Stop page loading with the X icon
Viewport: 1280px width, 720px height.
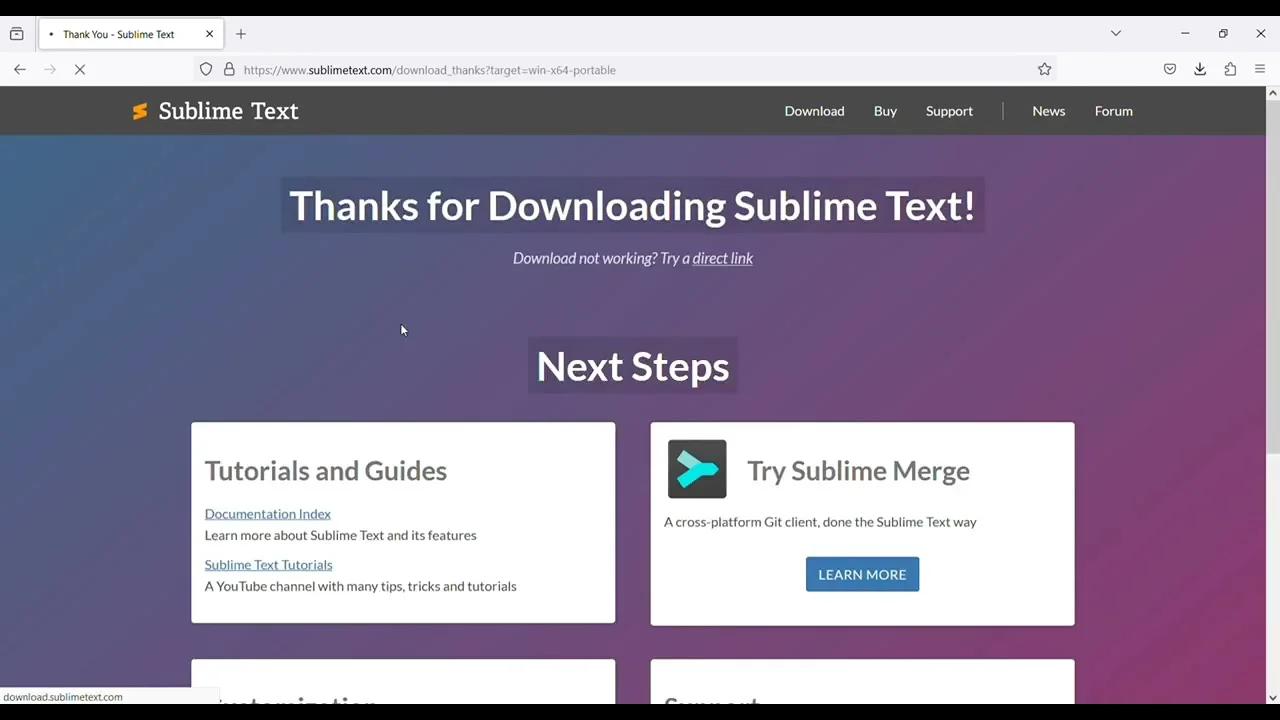tap(80, 69)
